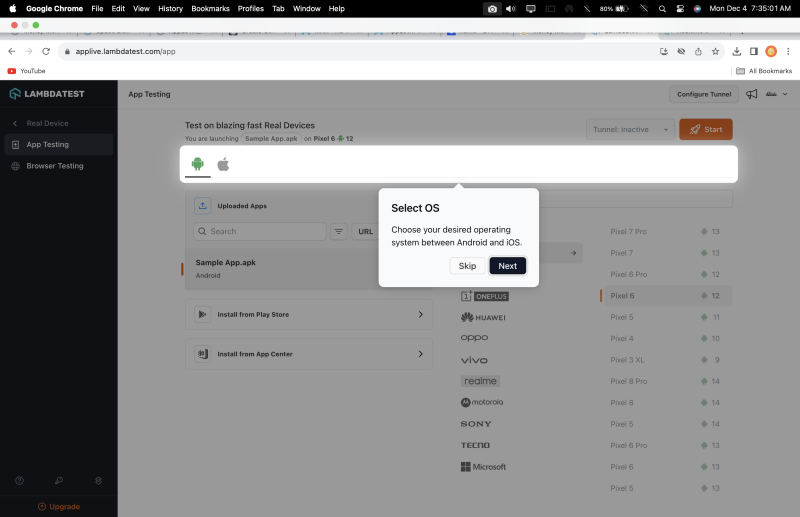Select Sample App.apk entry
Screen dimensions: 800x517
tap(282, 269)
